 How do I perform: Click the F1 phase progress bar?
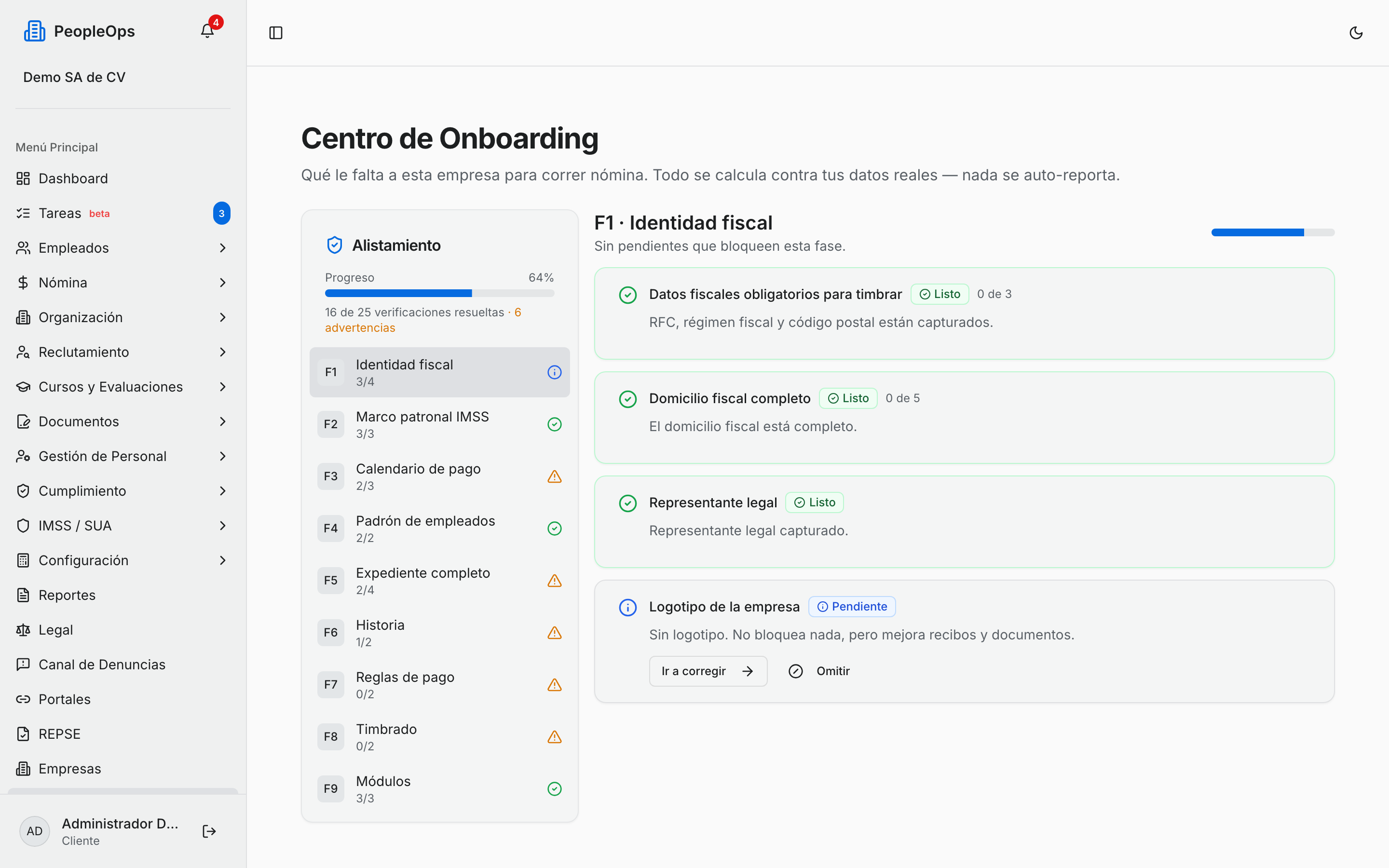click(x=1272, y=232)
